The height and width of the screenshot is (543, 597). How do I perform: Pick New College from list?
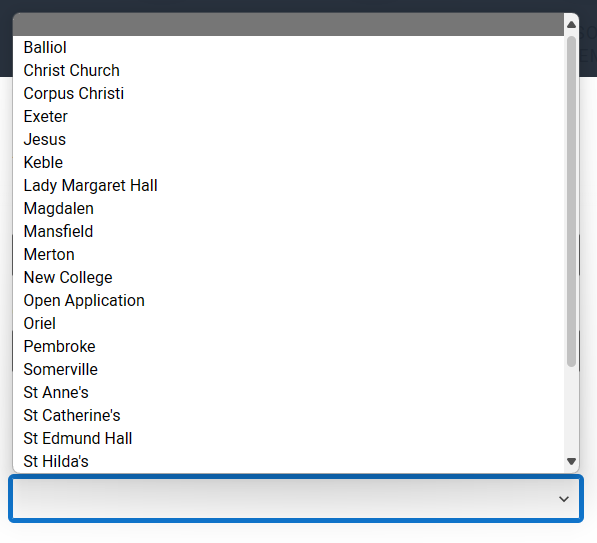click(288, 278)
